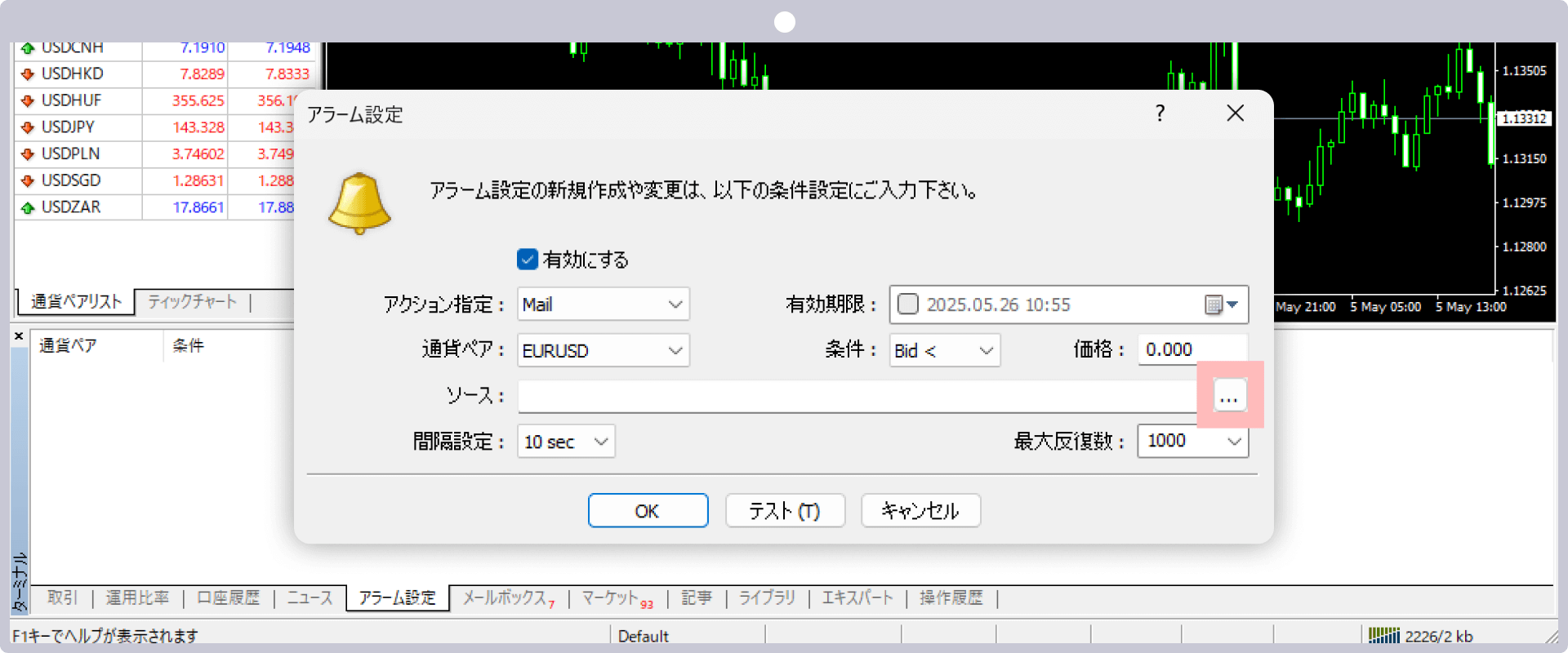Close the terminal panel with X icon
The image size is (1568, 653).
[x=19, y=335]
